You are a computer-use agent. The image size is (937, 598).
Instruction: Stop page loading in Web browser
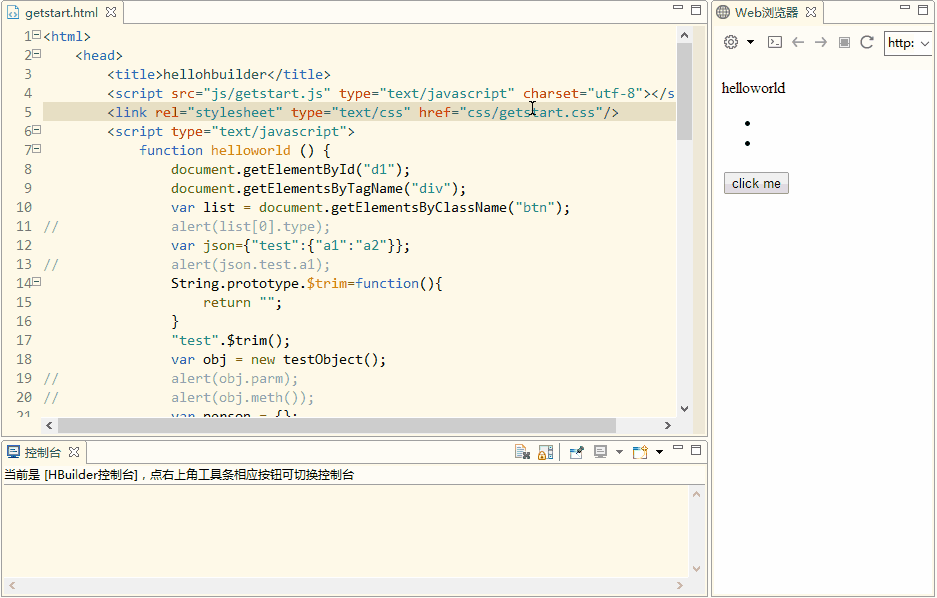844,42
